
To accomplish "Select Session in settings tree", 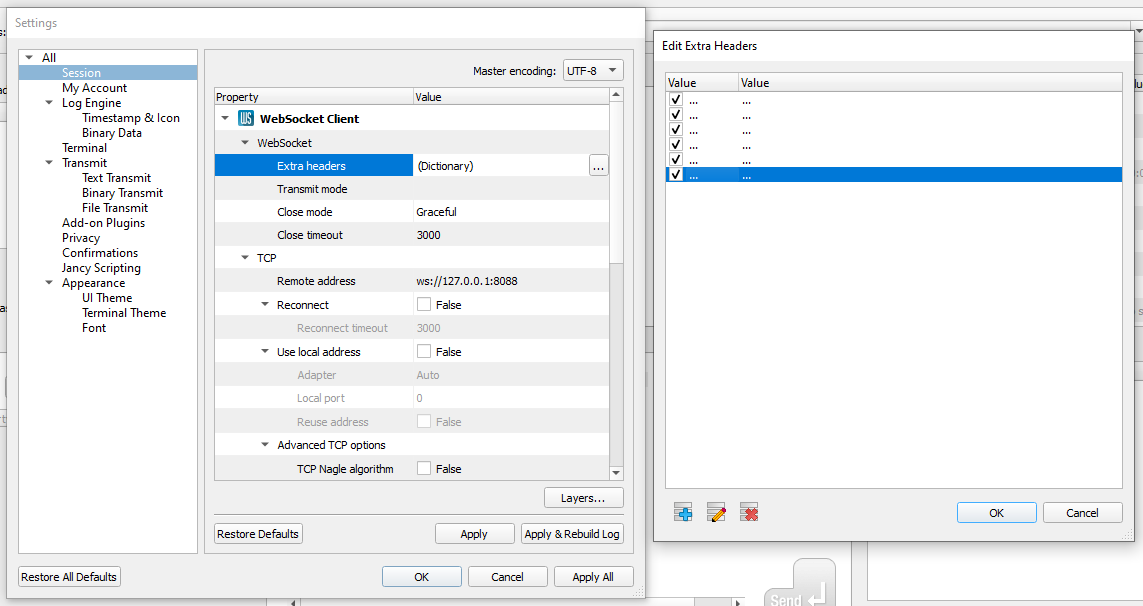I will tap(82, 73).
